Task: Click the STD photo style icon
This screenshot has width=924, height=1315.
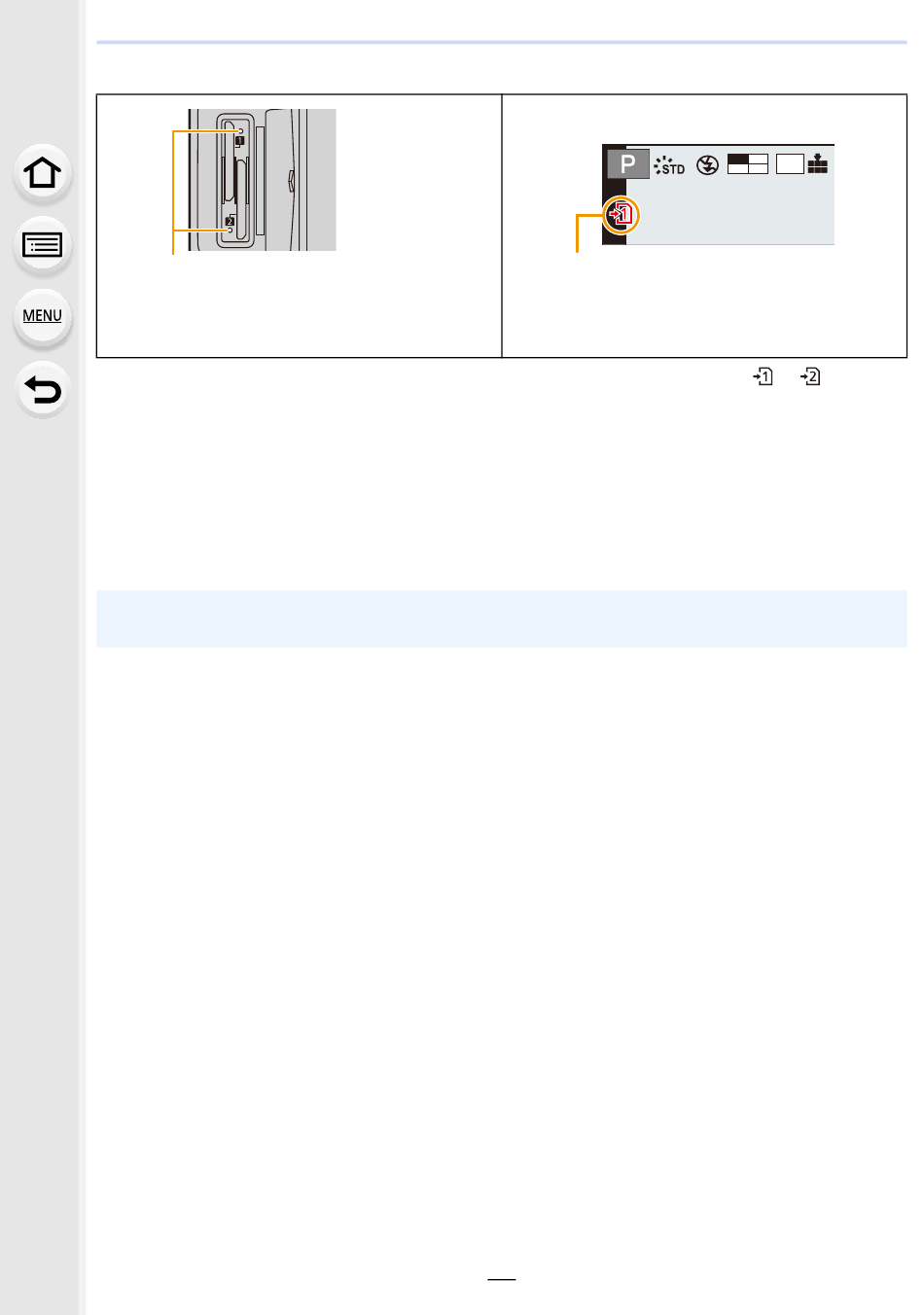Action: click(669, 165)
